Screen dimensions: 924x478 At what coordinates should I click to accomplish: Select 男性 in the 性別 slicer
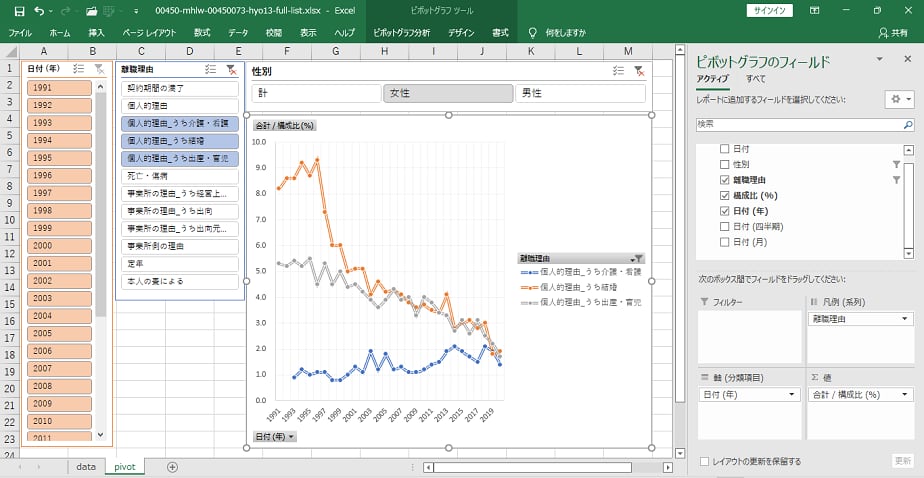(x=580, y=93)
